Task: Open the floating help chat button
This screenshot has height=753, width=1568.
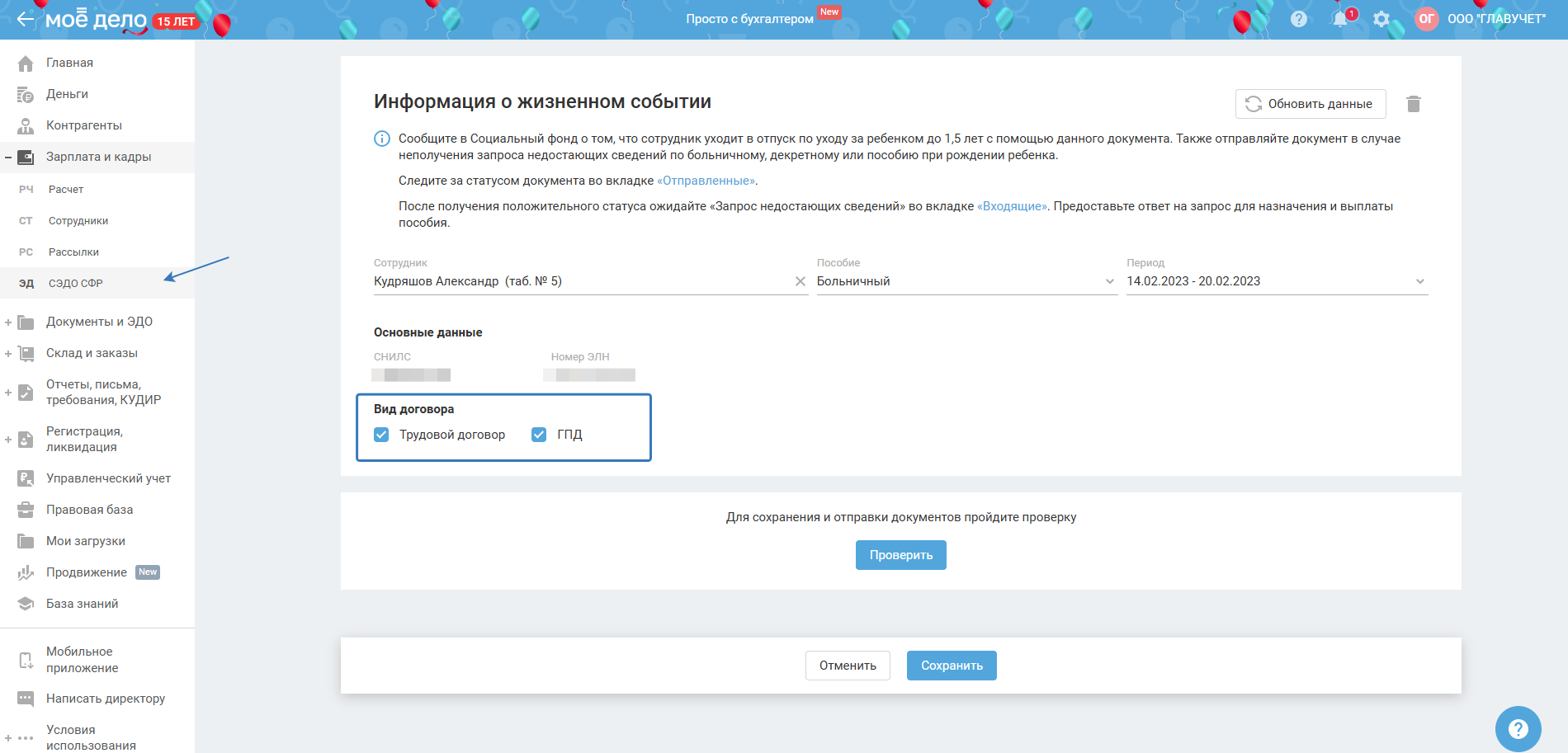Action: (x=1518, y=729)
